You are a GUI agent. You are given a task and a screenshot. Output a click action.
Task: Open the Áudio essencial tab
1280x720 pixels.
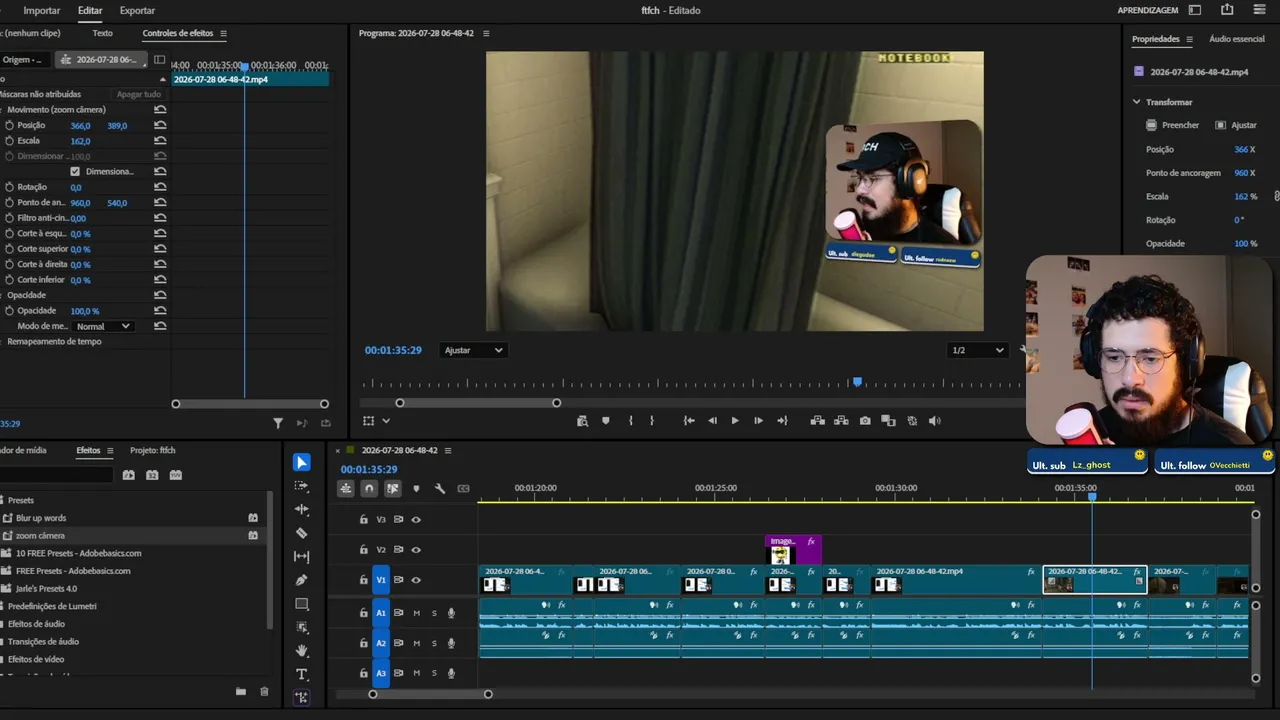[1237, 39]
